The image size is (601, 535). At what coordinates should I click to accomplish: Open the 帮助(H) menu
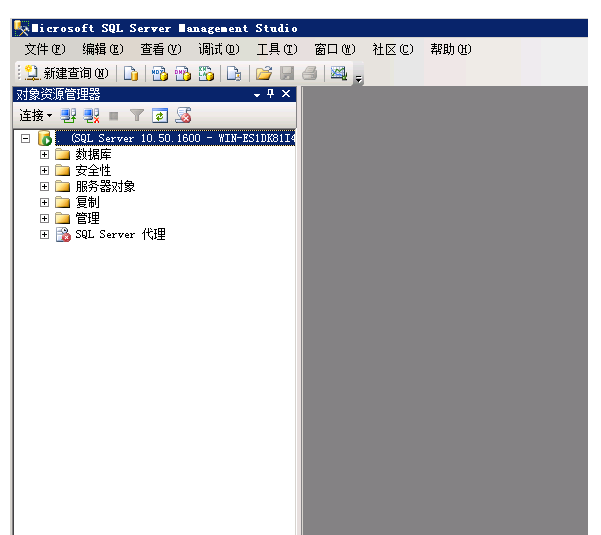pos(451,49)
